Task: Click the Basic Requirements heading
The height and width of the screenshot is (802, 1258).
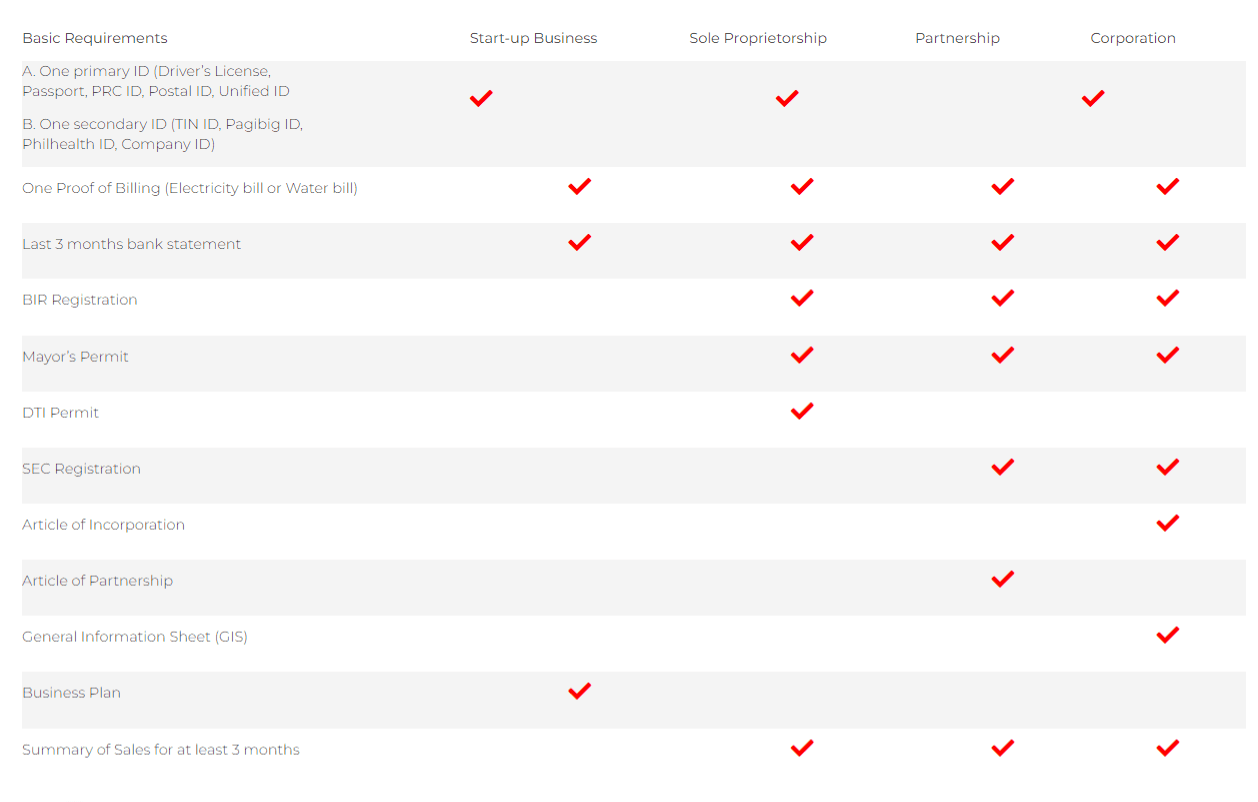Action: tap(95, 38)
